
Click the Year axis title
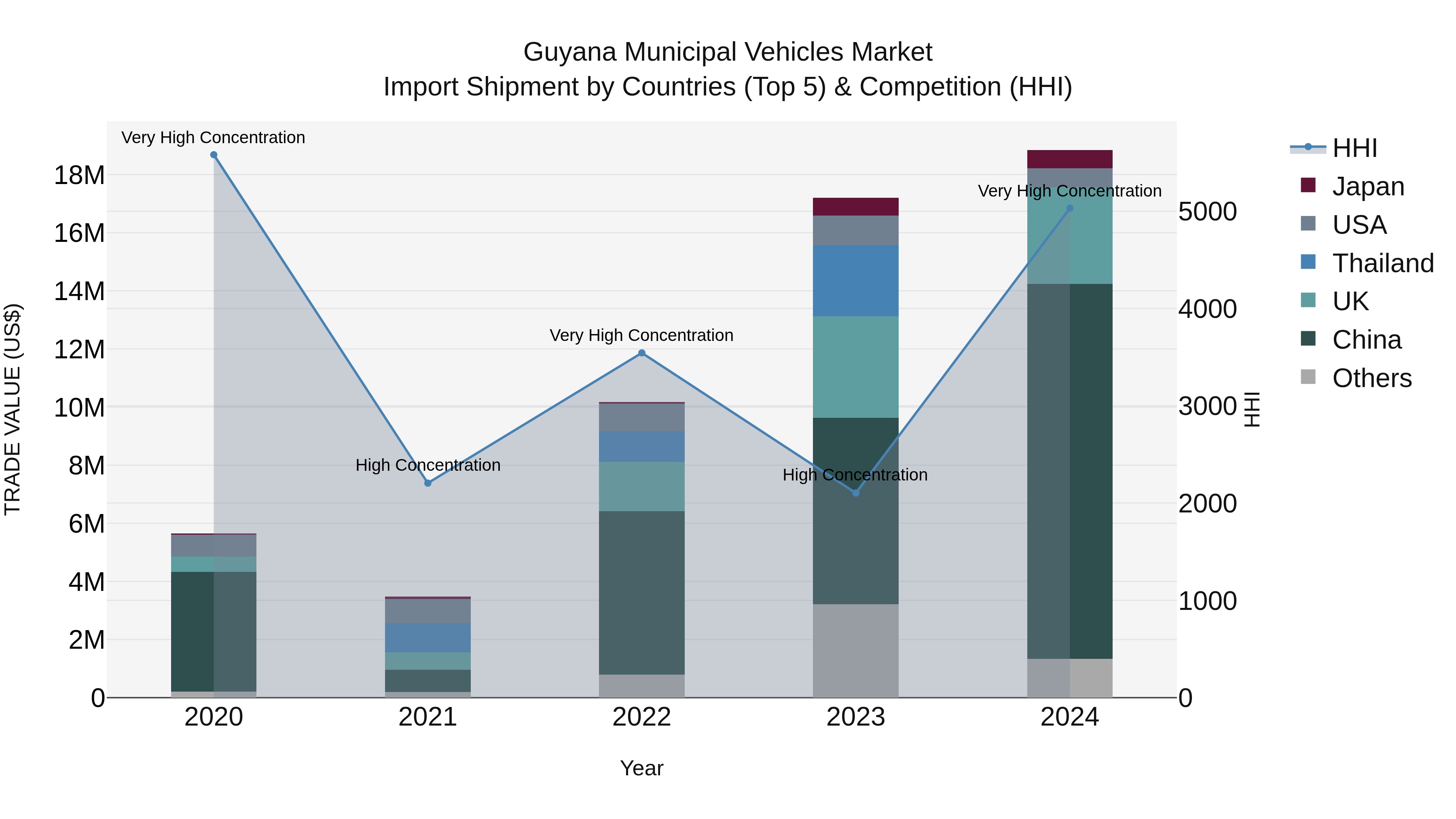(x=641, y=768)
